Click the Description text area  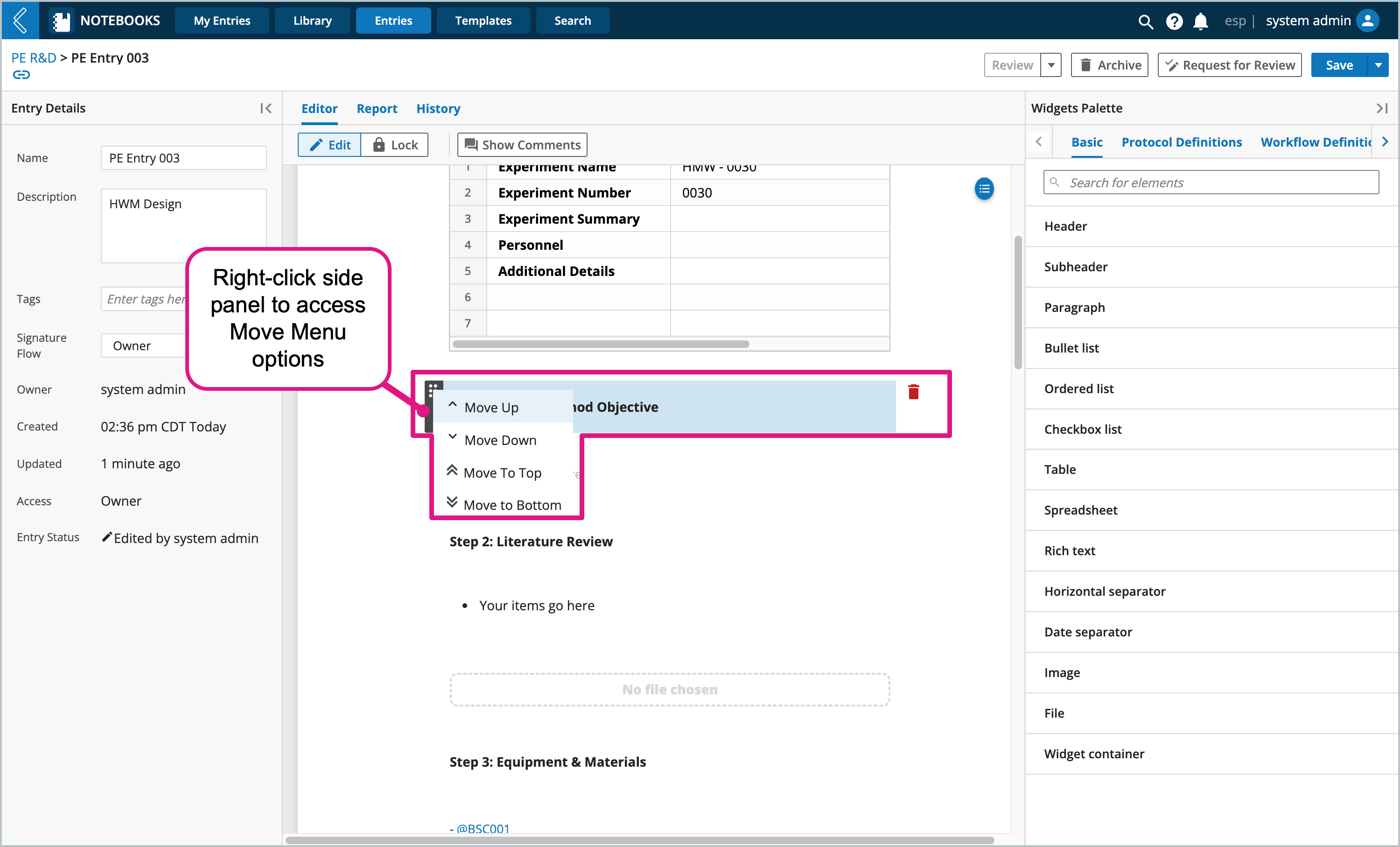183,226
